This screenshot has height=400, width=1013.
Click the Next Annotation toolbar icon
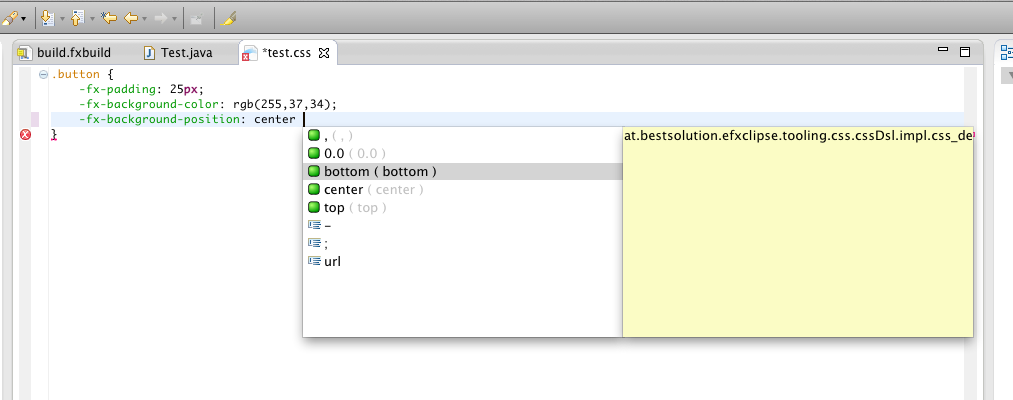pyautogui.click(x=46, y=18)
